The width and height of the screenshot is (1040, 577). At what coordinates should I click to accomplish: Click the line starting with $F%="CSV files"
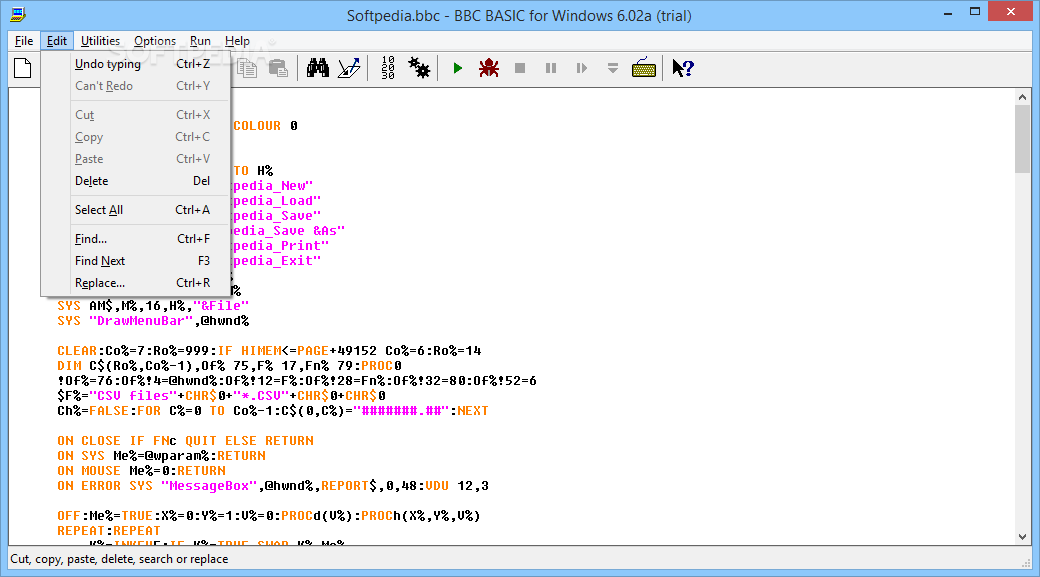pos(222,396)
